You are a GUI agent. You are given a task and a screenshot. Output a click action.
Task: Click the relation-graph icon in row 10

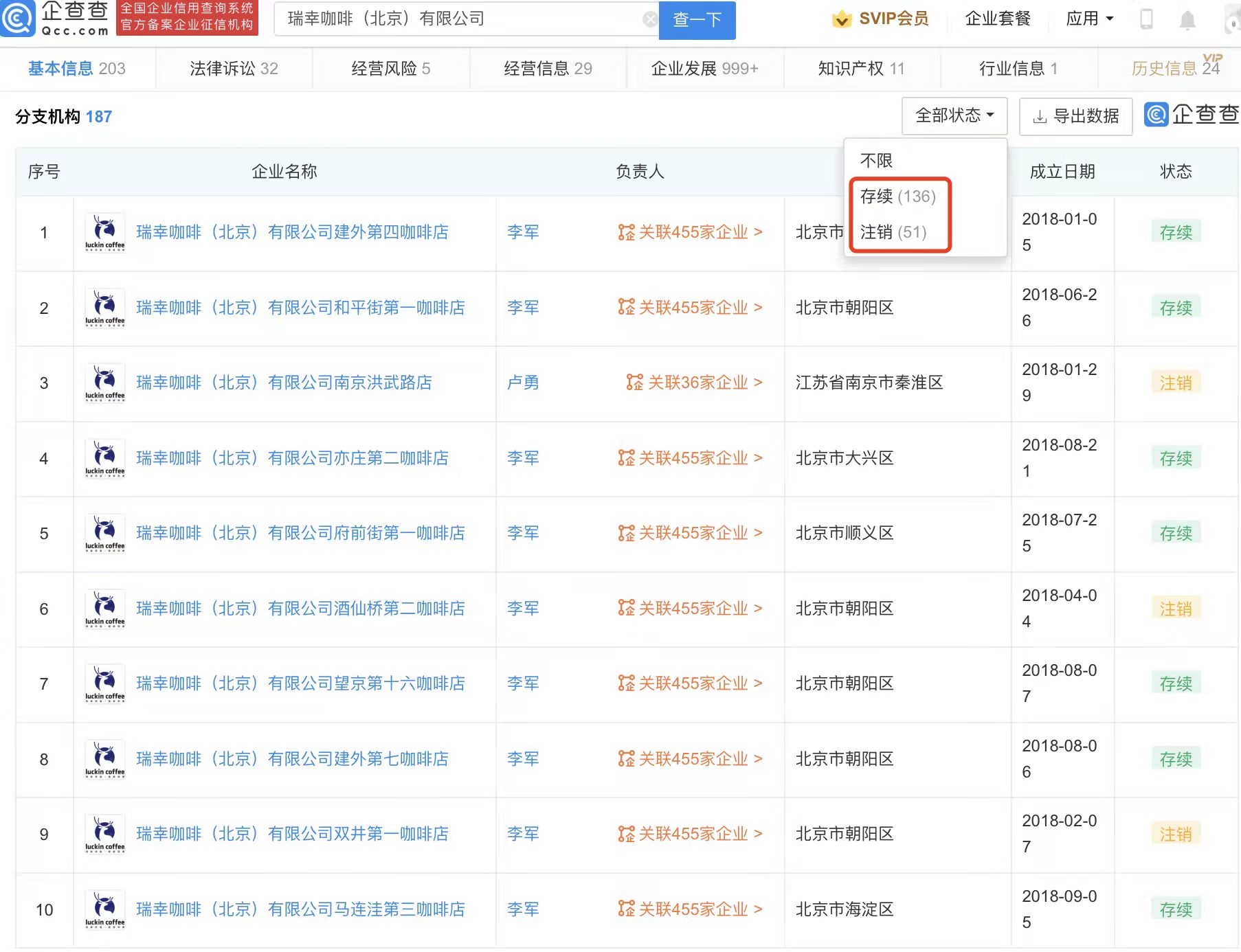(626, 909)
